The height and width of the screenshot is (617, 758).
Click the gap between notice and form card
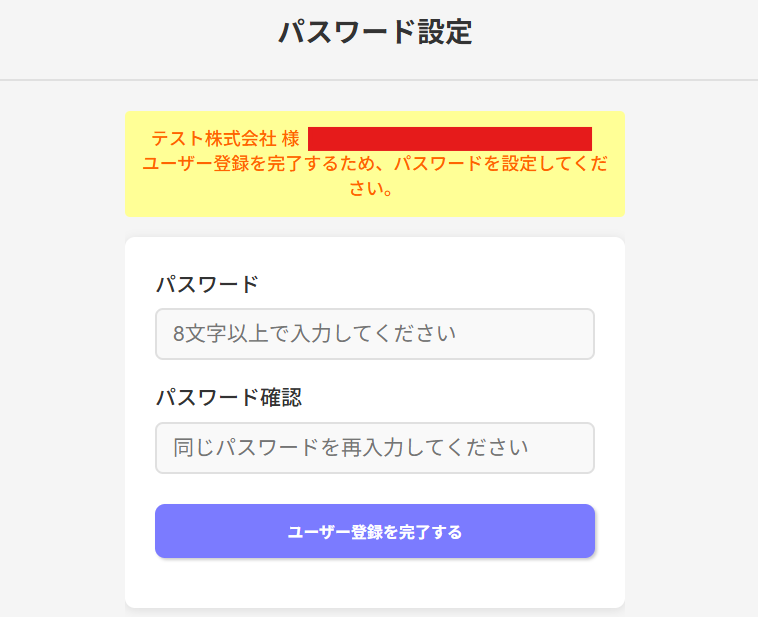(x=375, y=227)
